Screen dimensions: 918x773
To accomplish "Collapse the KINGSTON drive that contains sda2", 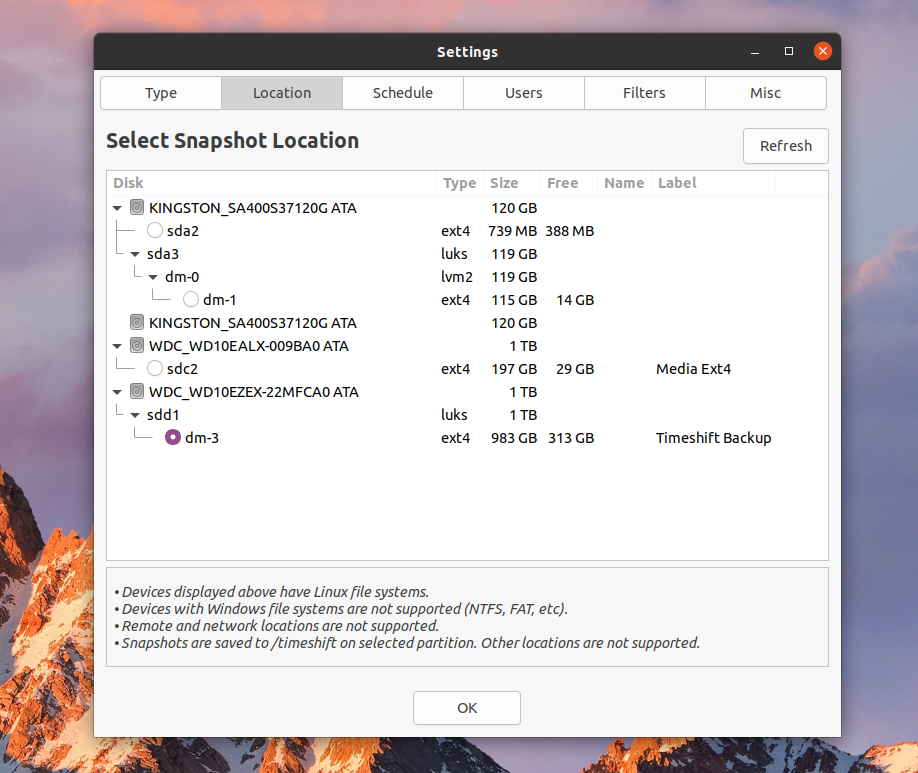I will (117, 208).
